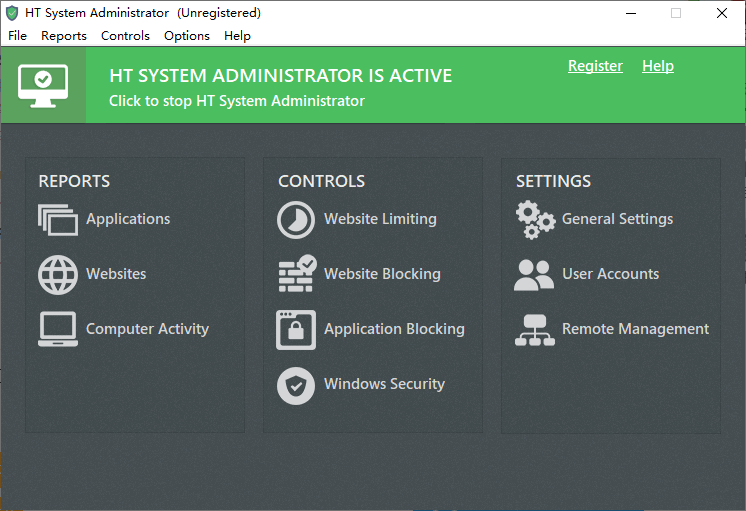This screenshot has height=511, width=746.
Task: Click the Register link
Action: point(595,66)
